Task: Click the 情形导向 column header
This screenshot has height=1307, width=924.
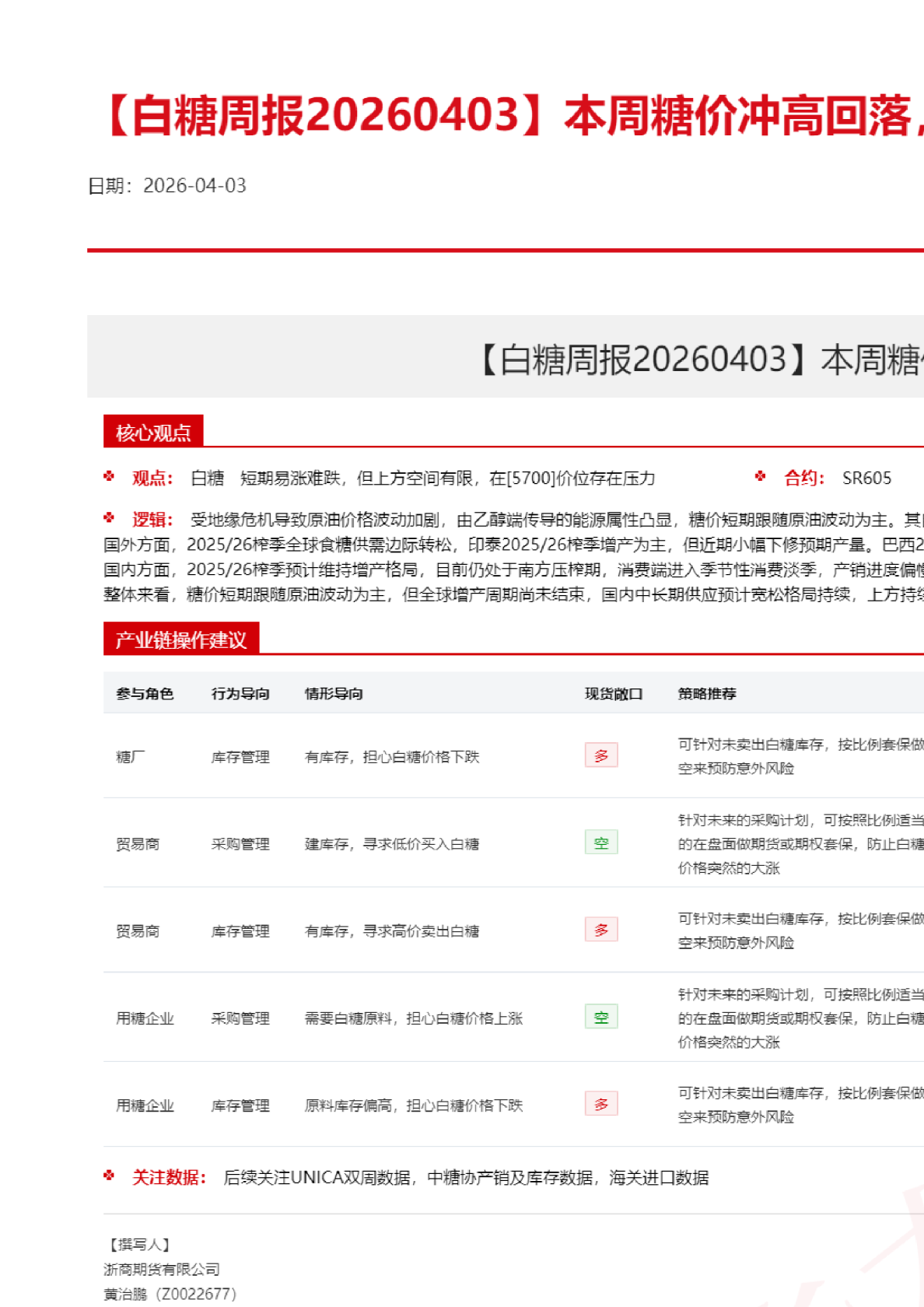Action: (334, 693)
